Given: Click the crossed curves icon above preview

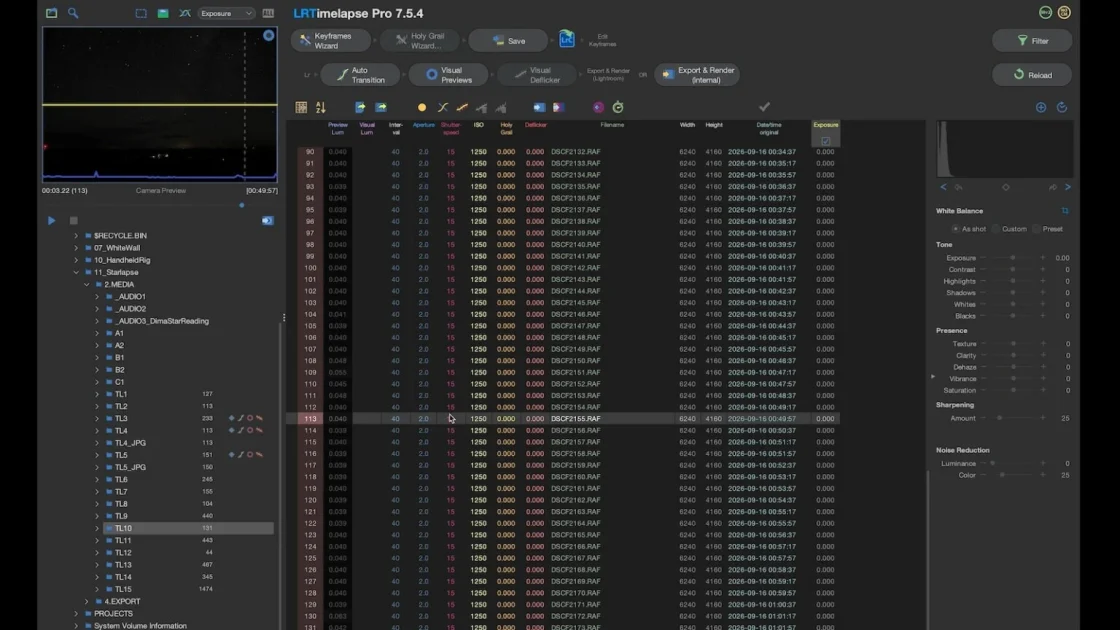Looking at the screenshot, I should pyautogui.click(x=184, y=13).
